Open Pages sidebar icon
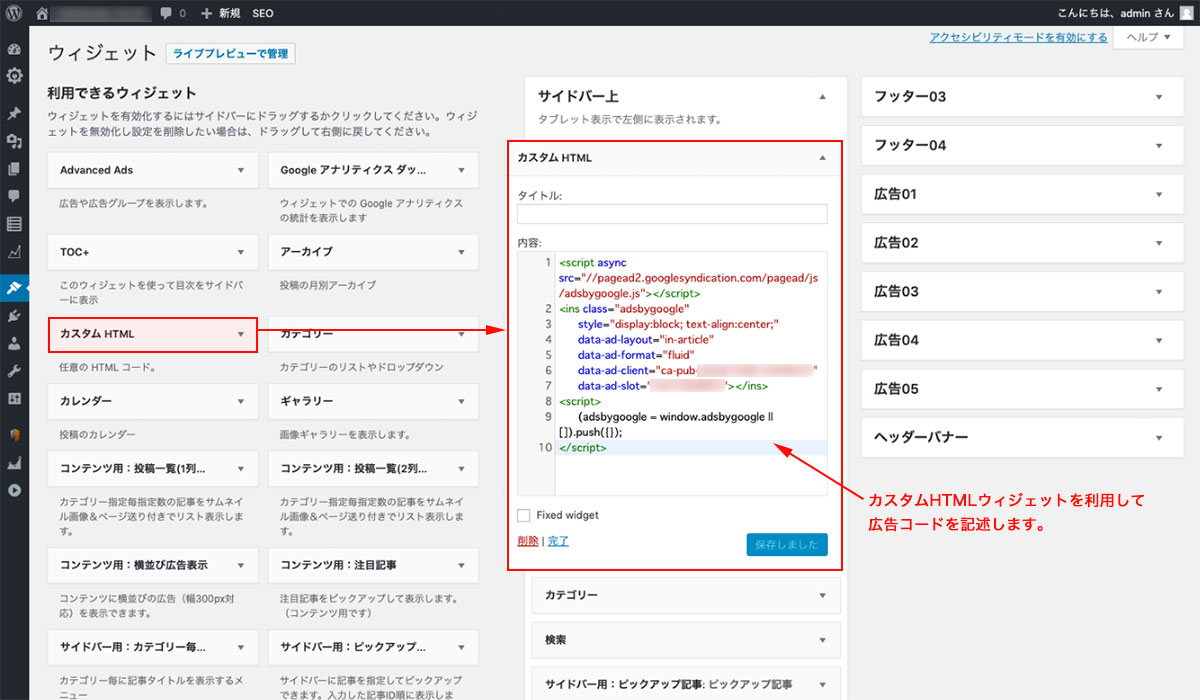Viewport: 1200px width, 700px height. 14,169
